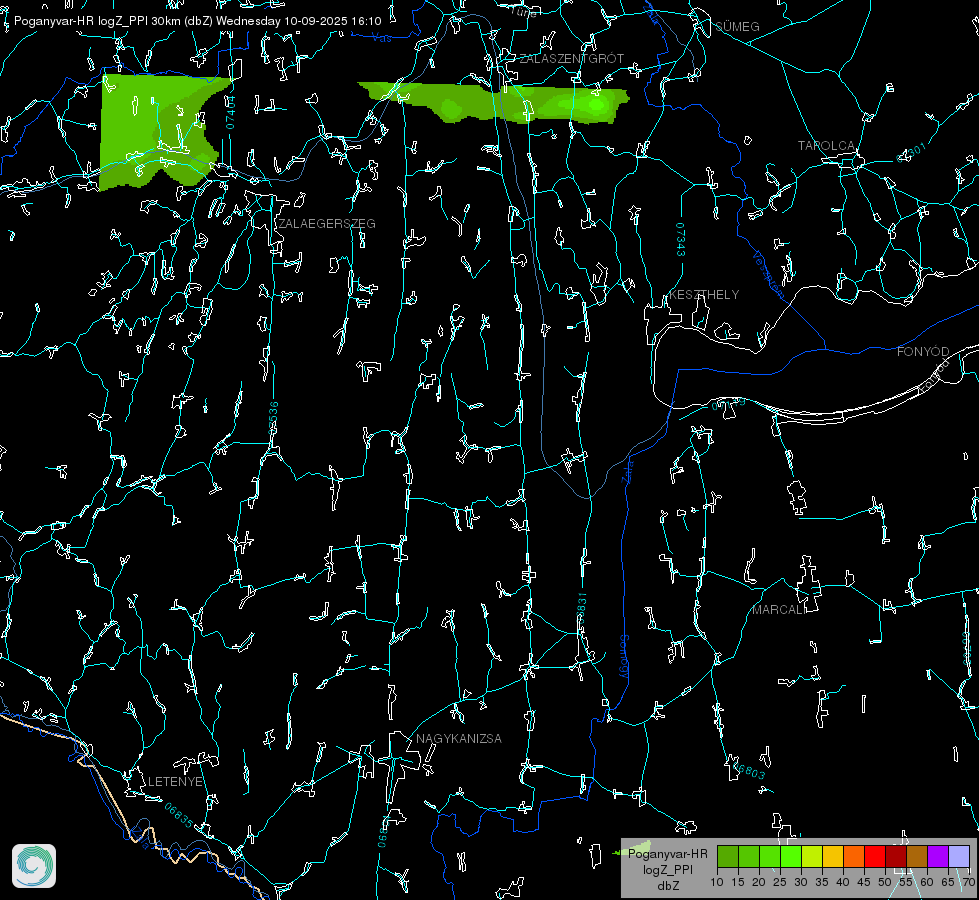Click the radar title text Poganyvar-HR logZ_PPI

81,21
